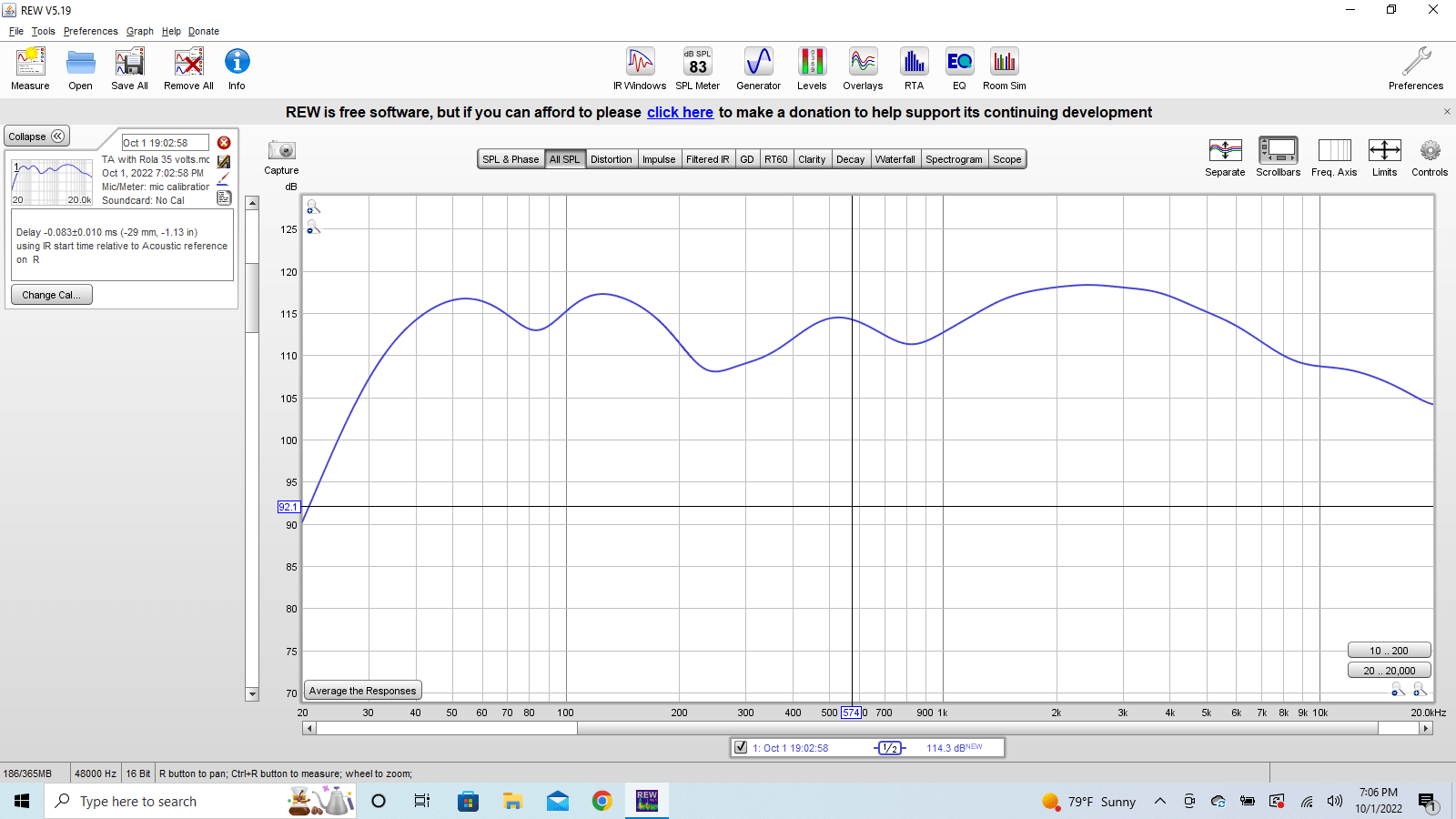Open the Overlays window

[x=863, y=69]
